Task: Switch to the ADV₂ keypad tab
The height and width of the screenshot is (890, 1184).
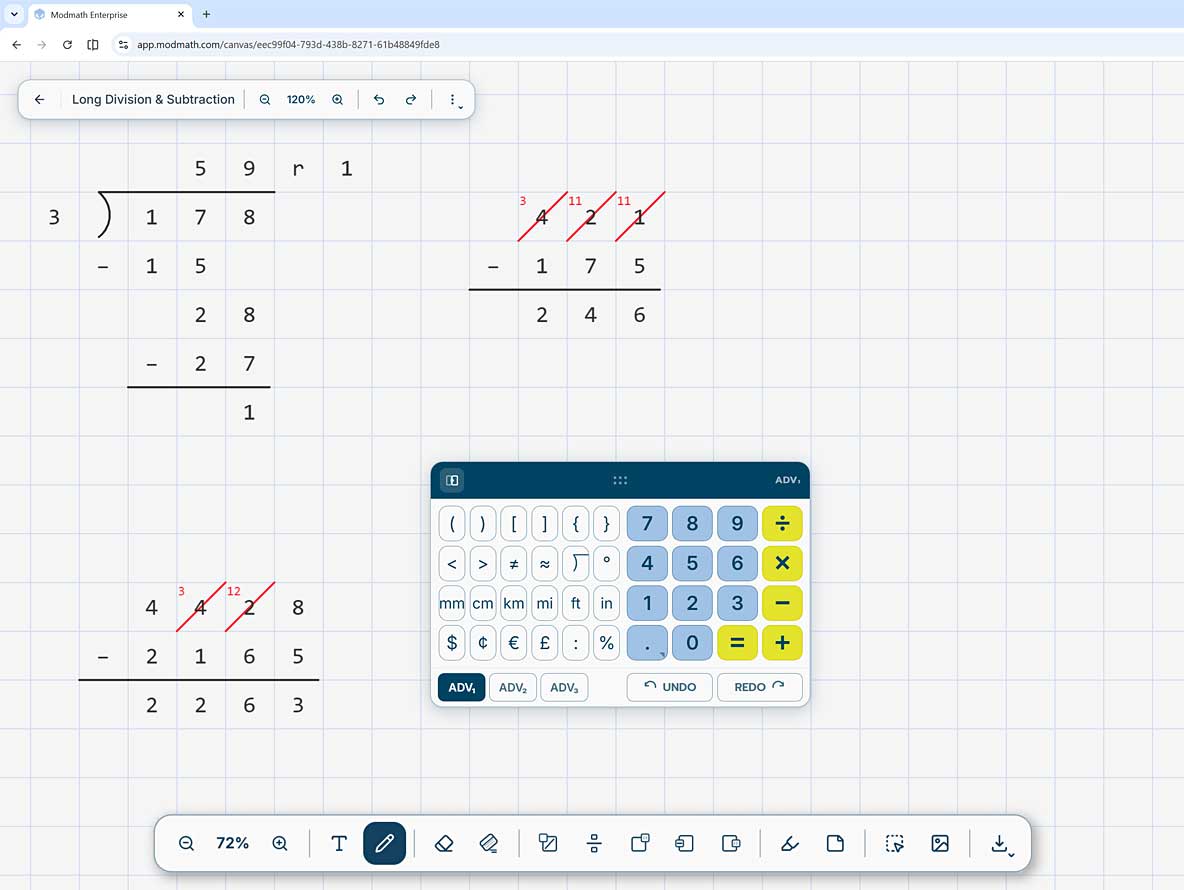Action: point(513,688)
